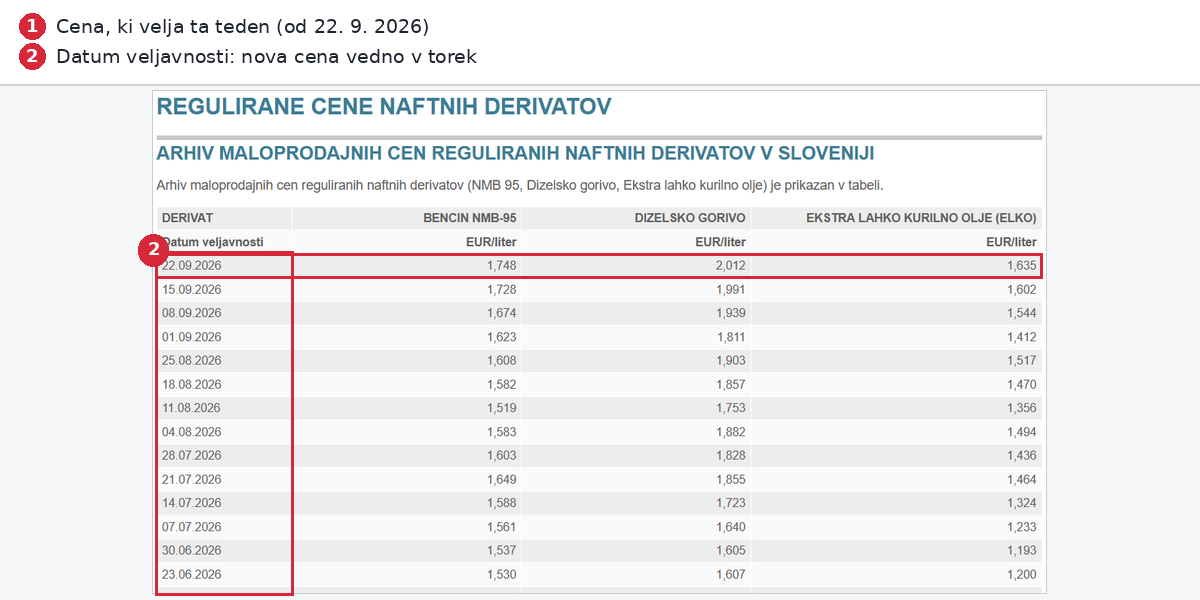Click petrol value '1,519'

[x=501, y=408]
